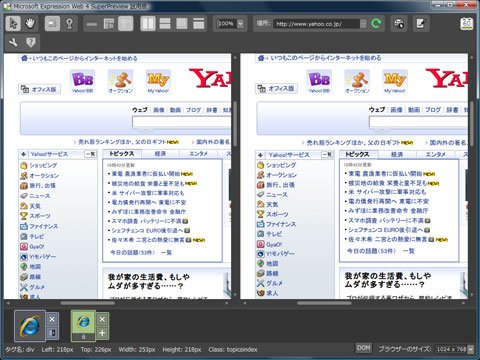480x360 pixels.
Task: Switch to horizontal split layout
Action: click(x=165, y=24)
